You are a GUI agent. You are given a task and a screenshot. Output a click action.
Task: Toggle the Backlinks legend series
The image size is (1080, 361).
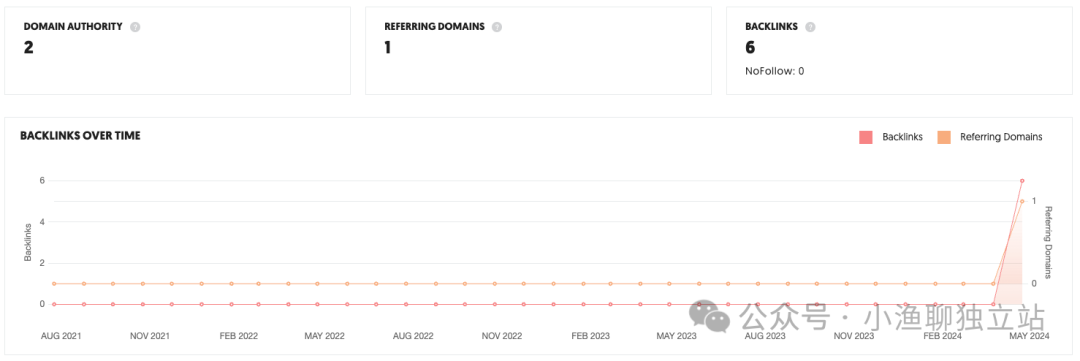click(x=891, y=137)
